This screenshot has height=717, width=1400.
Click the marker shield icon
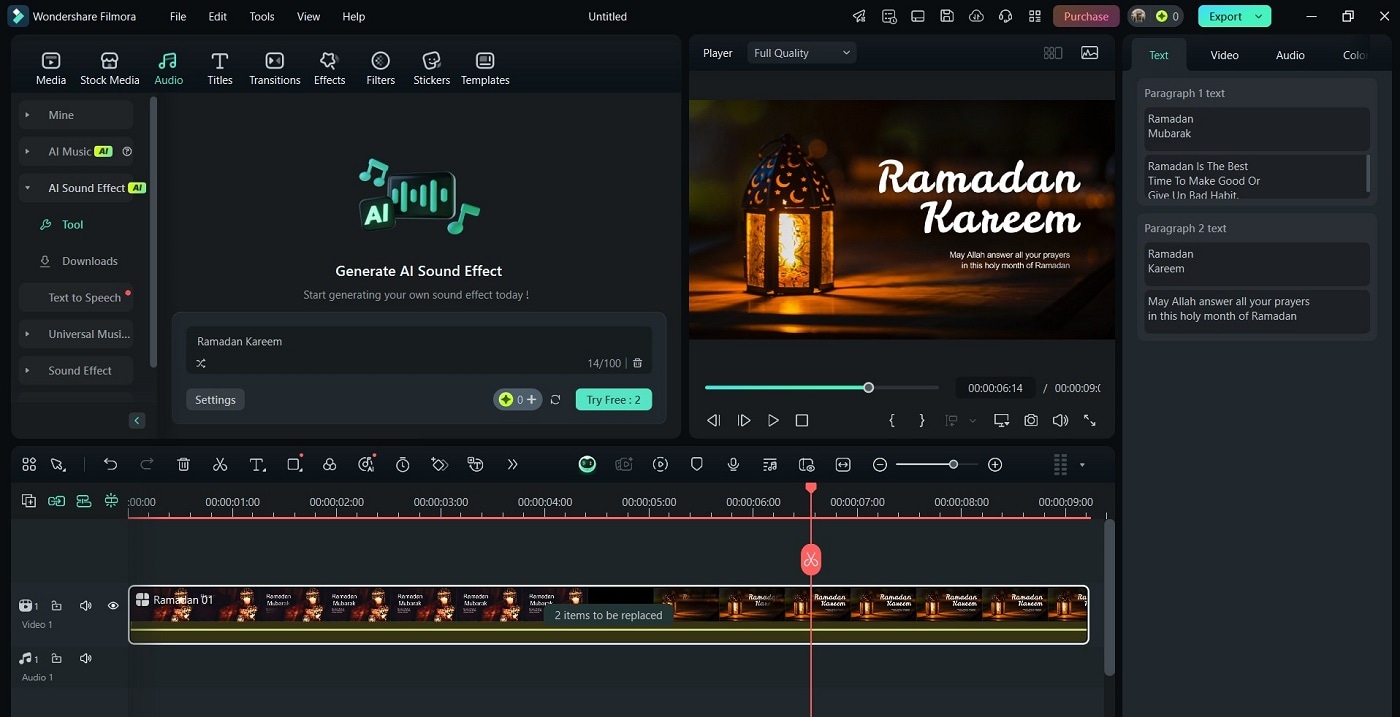click(x=697, y=465)
